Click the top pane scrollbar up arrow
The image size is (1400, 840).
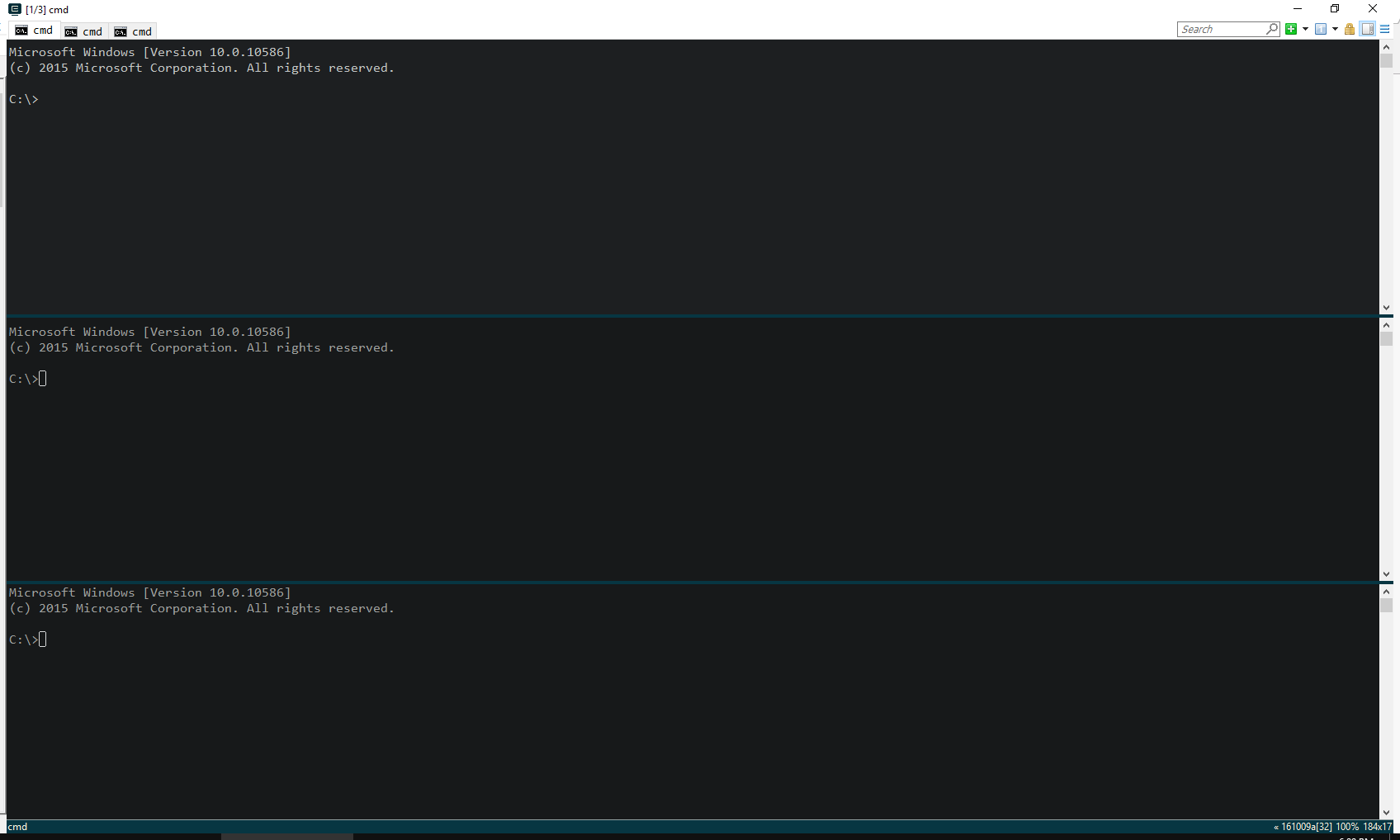[x=1387, y=47]
